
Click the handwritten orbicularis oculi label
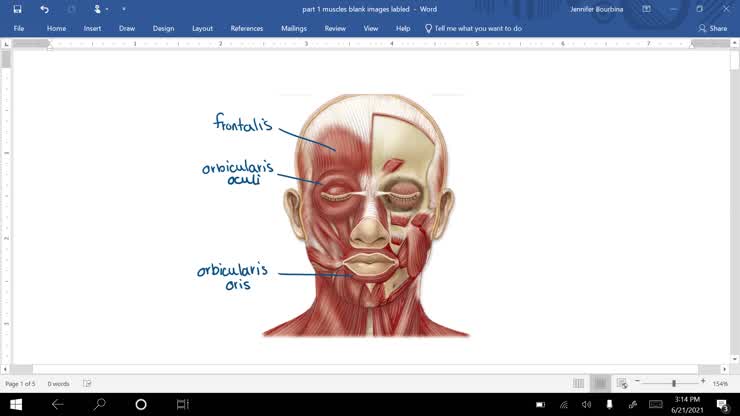pyautogui.click(x=238, y=173)
